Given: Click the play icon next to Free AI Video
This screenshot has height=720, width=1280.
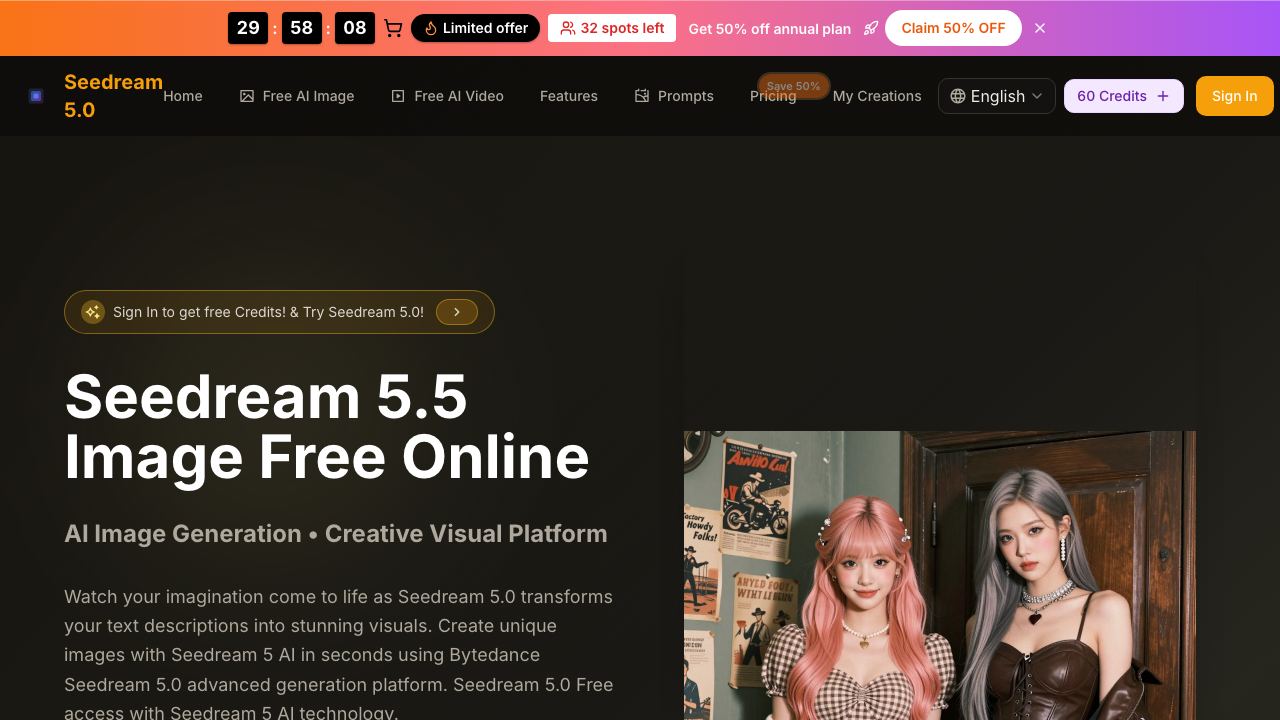Looking at the screenshot, I should click(x=398, y=96).
